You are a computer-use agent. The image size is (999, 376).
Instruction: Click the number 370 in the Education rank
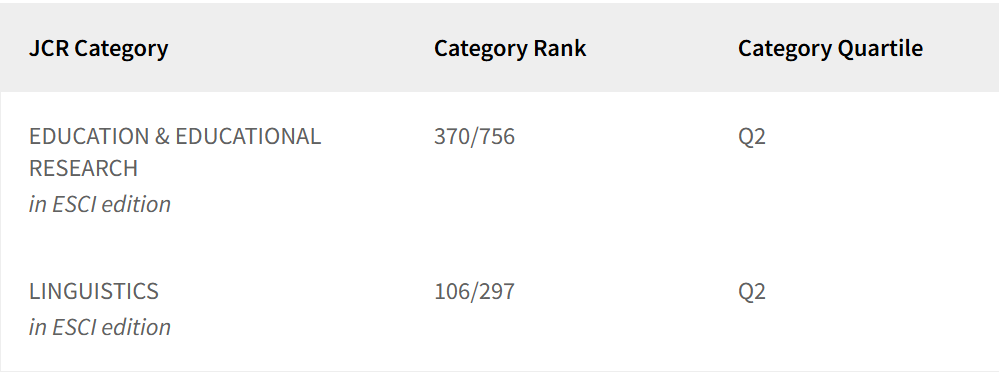point(452,136)
